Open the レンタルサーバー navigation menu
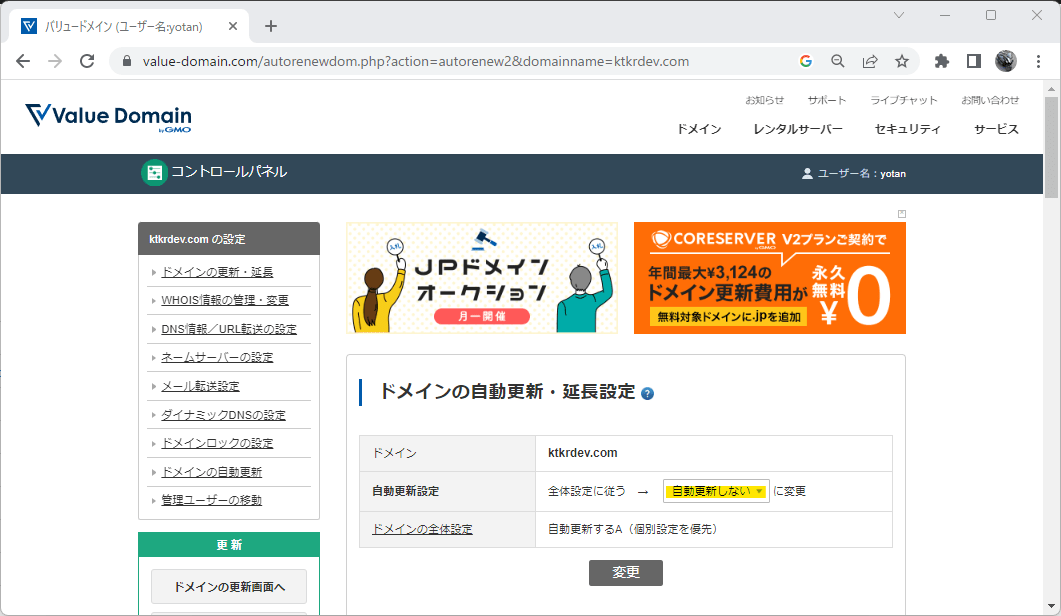The image size is (1061, 616). pyautogui.click(x=798, y=129)
